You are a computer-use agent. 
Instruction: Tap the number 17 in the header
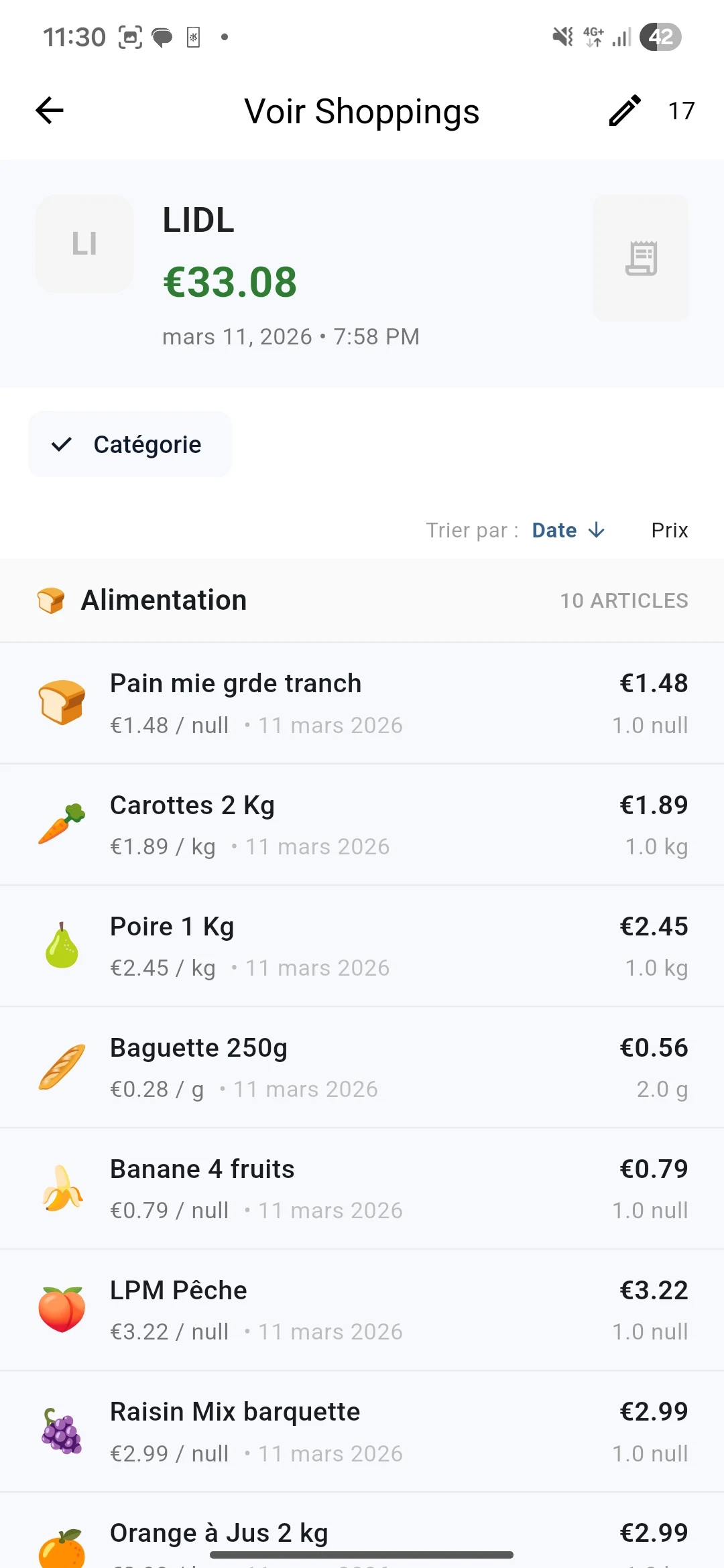681,111
